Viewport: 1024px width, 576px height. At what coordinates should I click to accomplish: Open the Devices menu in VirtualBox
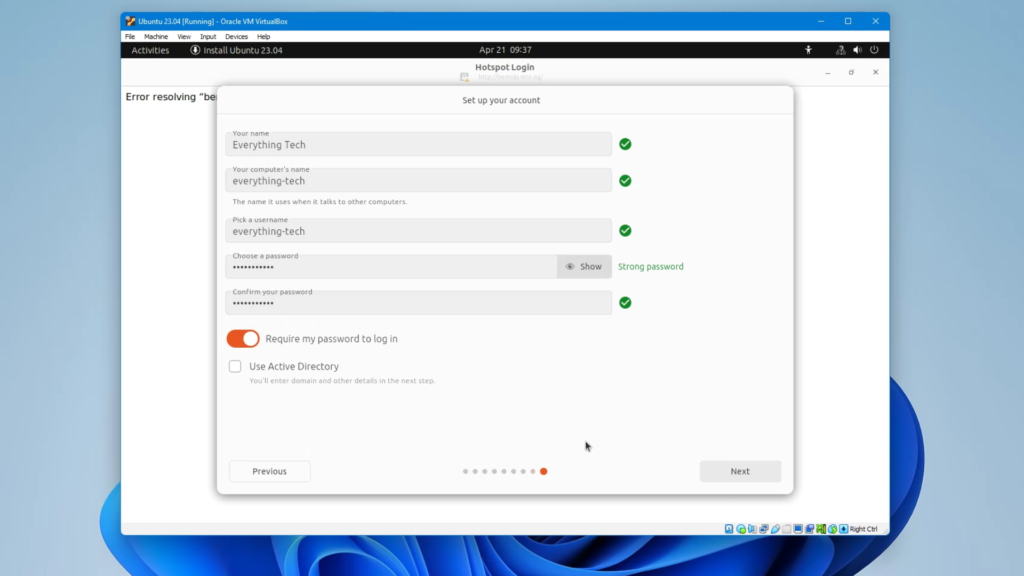(236, 37)
